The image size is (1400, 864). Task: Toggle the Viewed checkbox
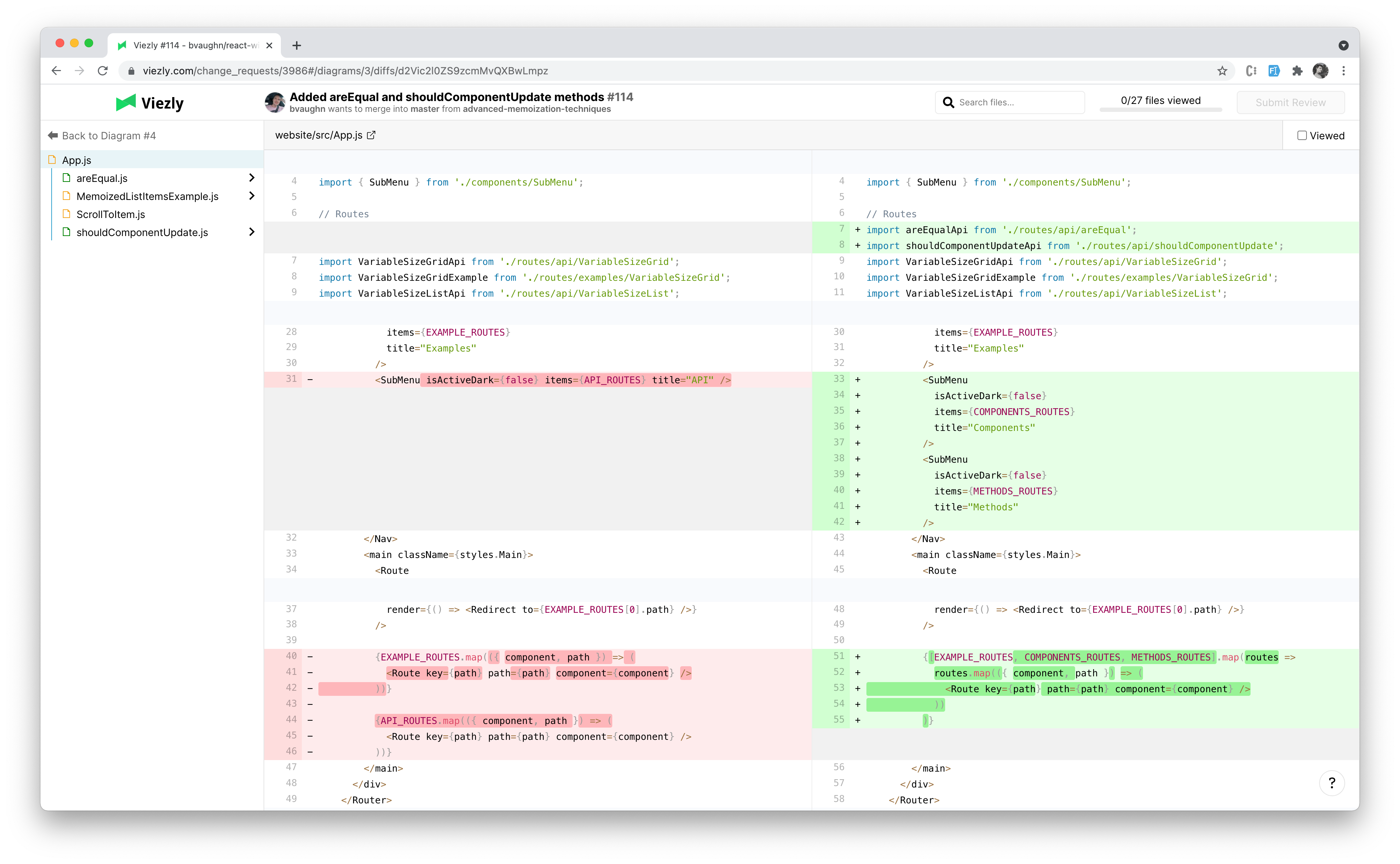pos(1302,135)
